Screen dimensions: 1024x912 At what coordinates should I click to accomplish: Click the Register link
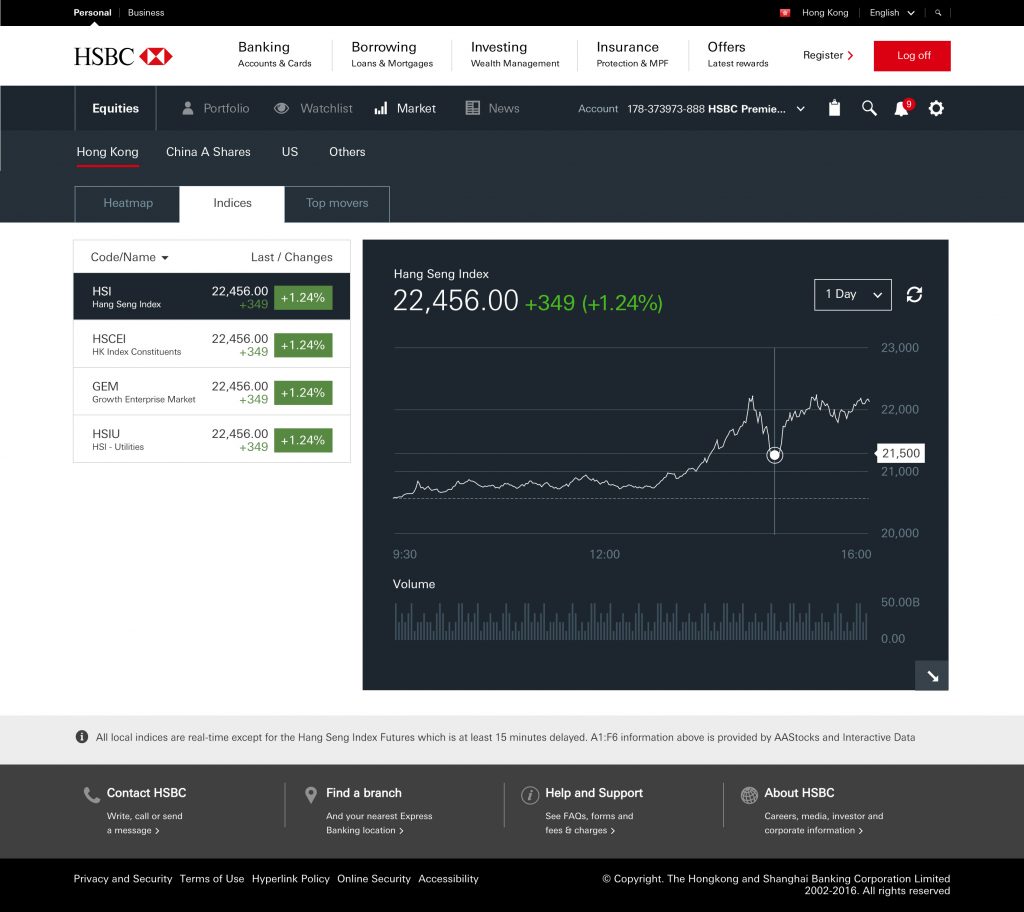point(828,56)
